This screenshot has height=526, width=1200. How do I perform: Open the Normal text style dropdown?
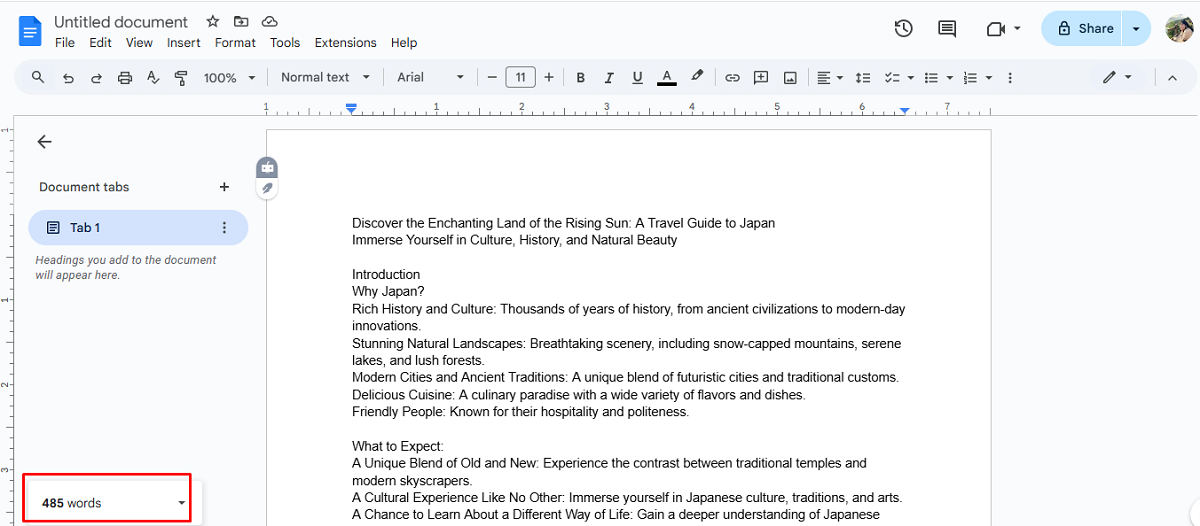pyautogui.click(x=325, y=77)
